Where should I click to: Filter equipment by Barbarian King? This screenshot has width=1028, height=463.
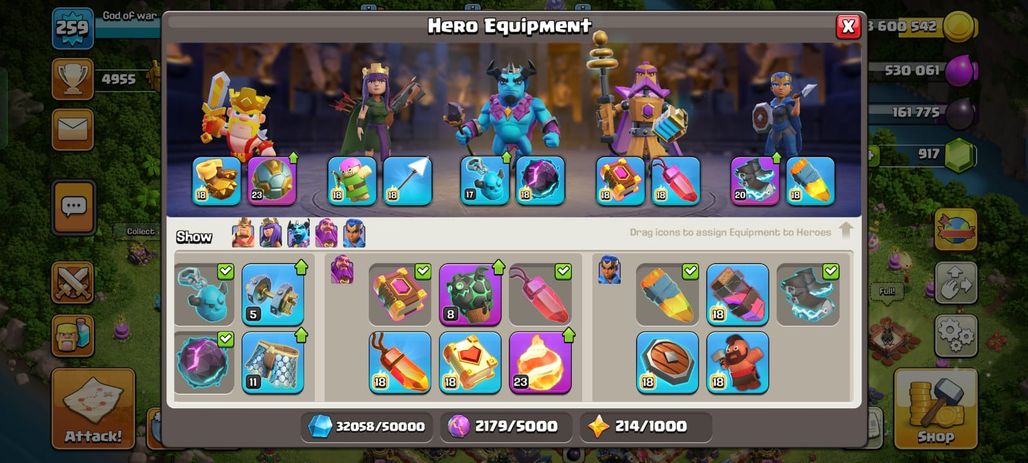coord(243,233)
